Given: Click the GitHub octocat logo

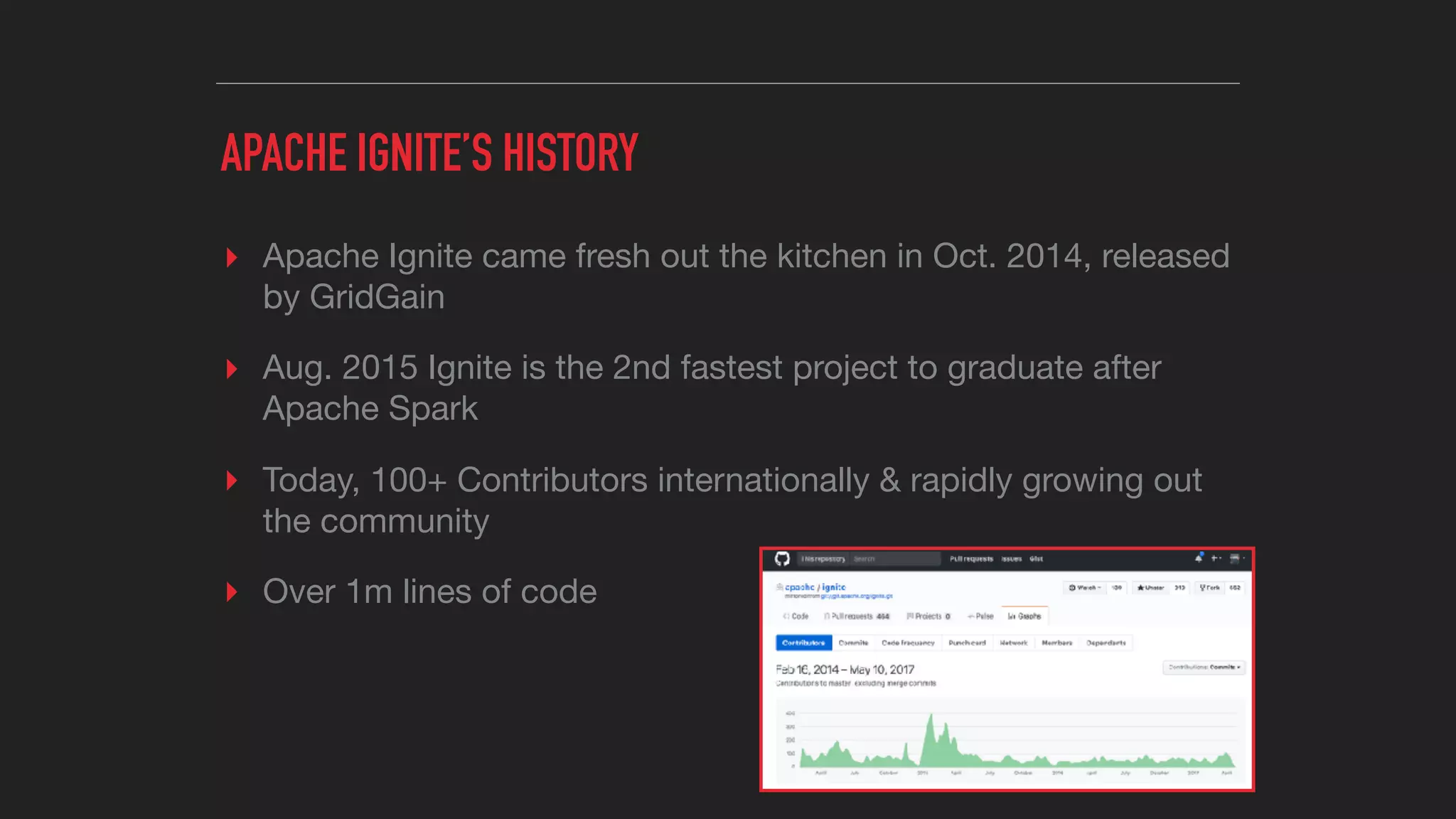Looking at the screenshot, I should coord(782,559).
